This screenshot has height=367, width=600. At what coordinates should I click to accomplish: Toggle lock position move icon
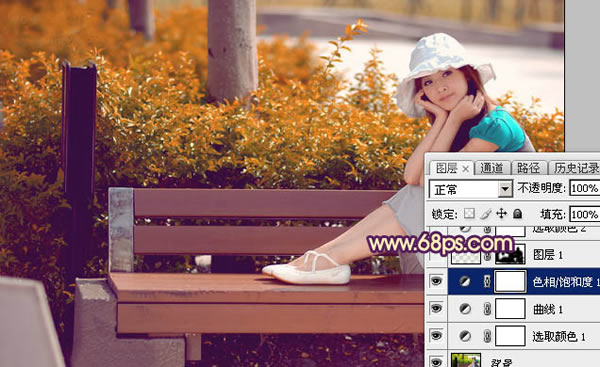click(501, 214)
